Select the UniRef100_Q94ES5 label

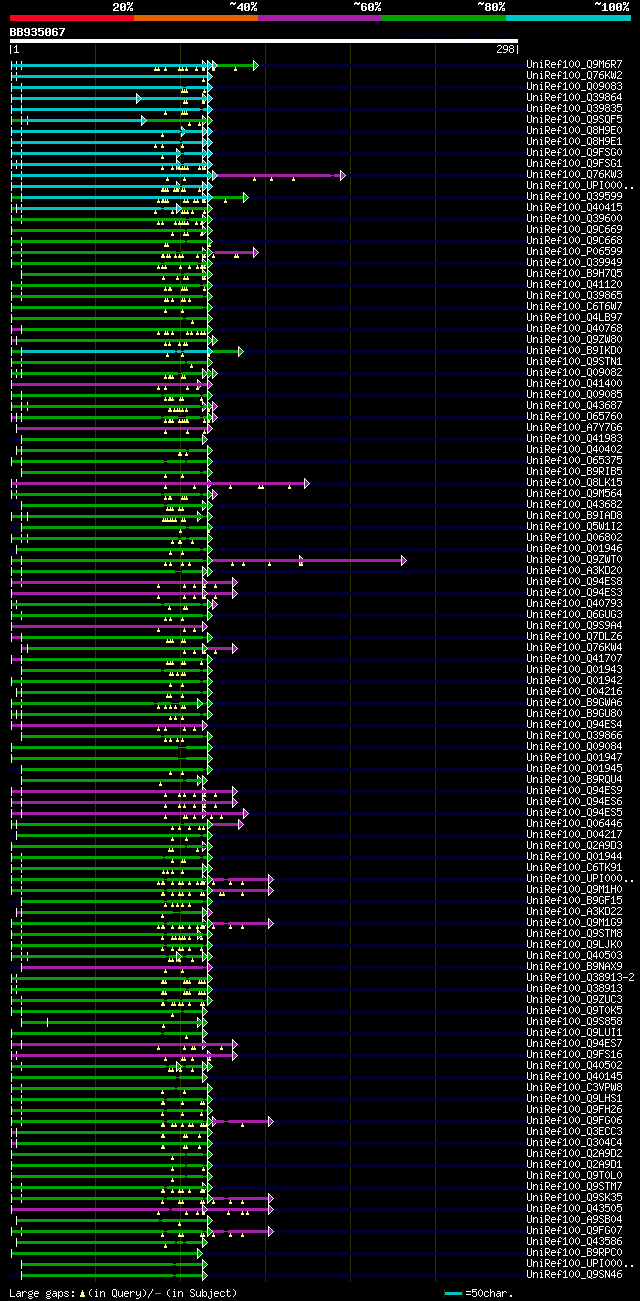tap(574, 813)
